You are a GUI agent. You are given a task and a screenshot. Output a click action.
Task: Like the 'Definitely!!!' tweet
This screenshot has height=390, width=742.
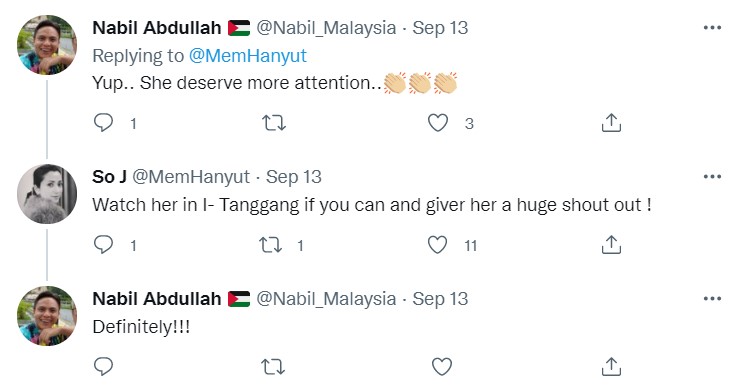pyautogui.click(x=442, y=367)
